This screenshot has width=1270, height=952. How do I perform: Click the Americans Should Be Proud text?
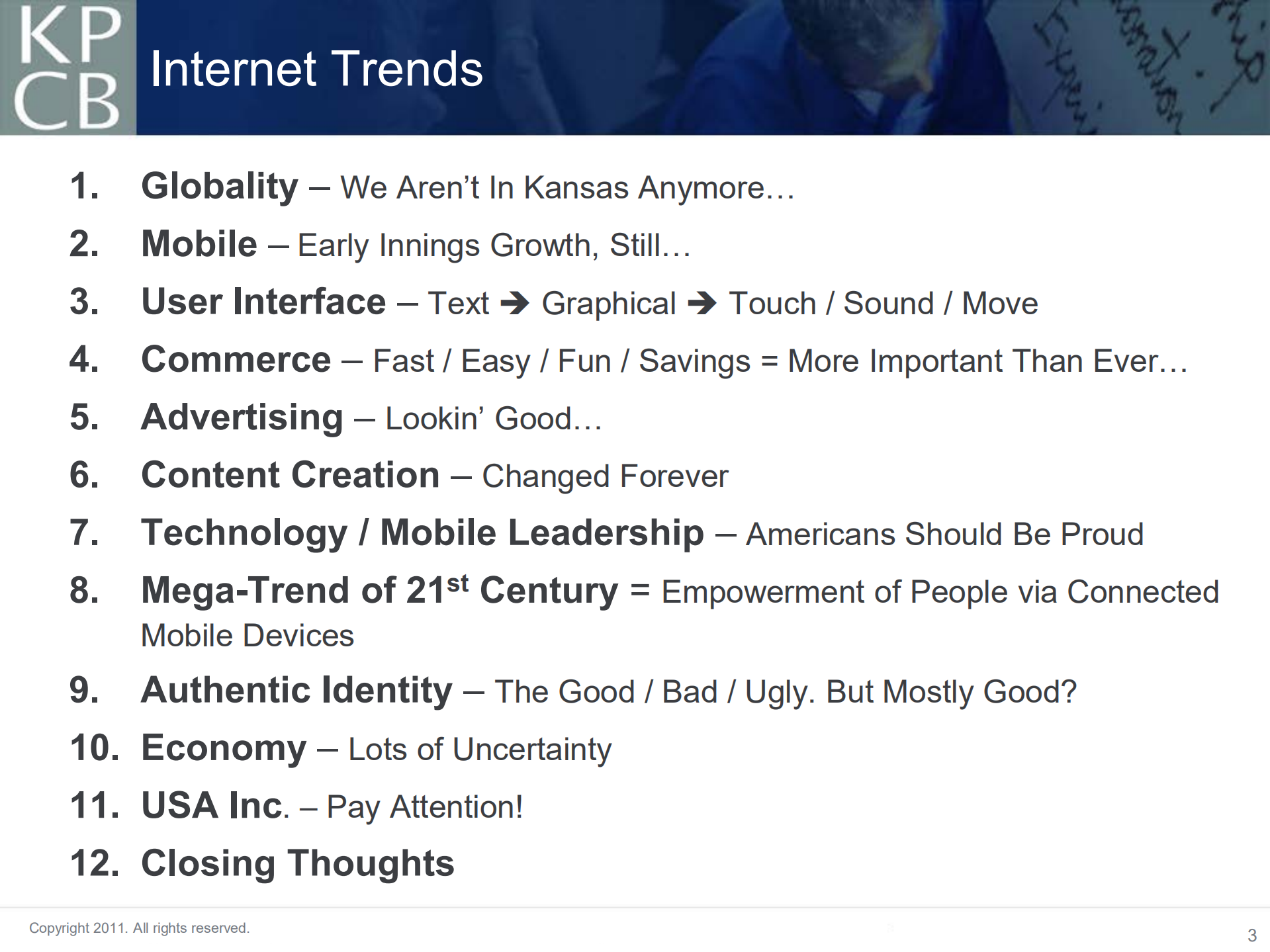(x=944, y=535)
